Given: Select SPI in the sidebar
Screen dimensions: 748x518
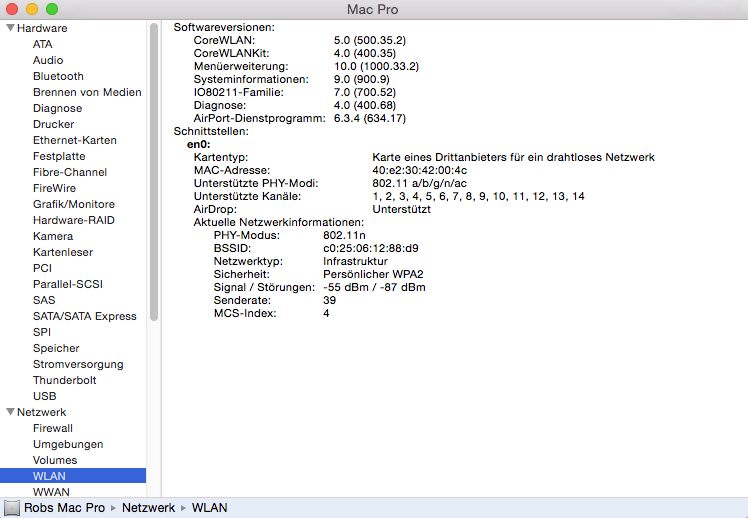Looking at the screenshot, I should [42, 332].
